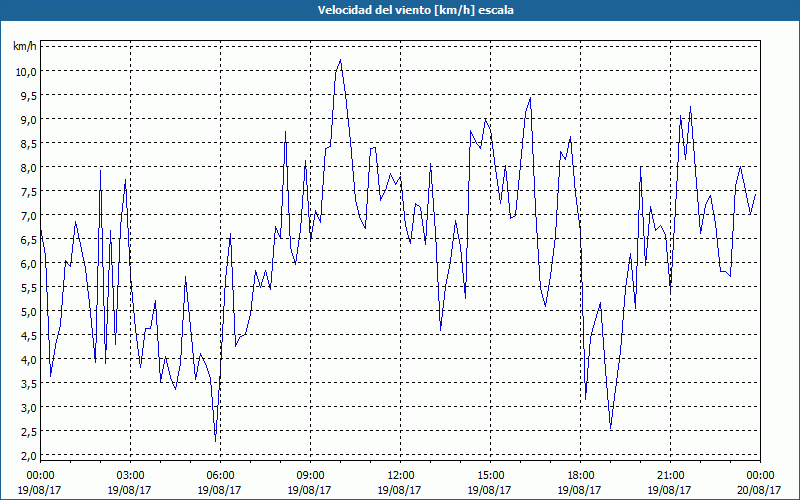The height and width of the screenshot is (500, 800).
Task: Click the '21:00' time axis label
Action: coord(670,476)
